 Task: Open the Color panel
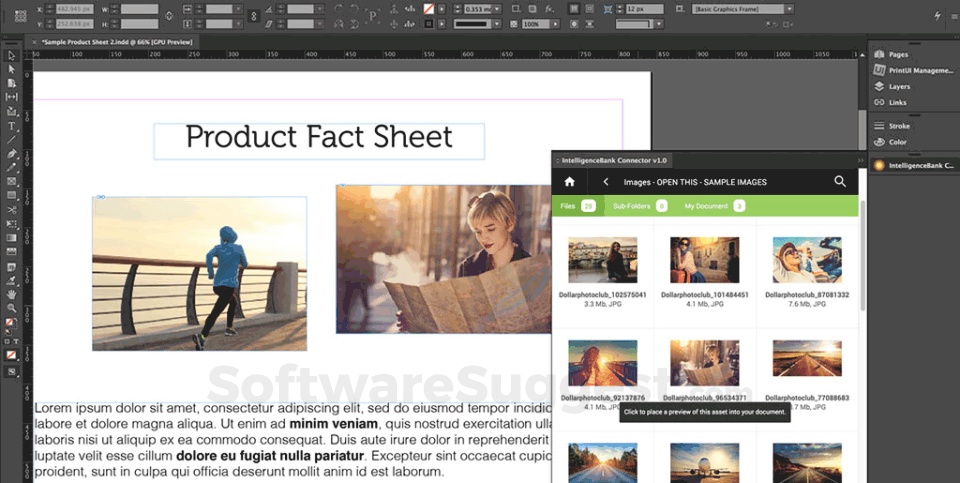tap(891, 142)
